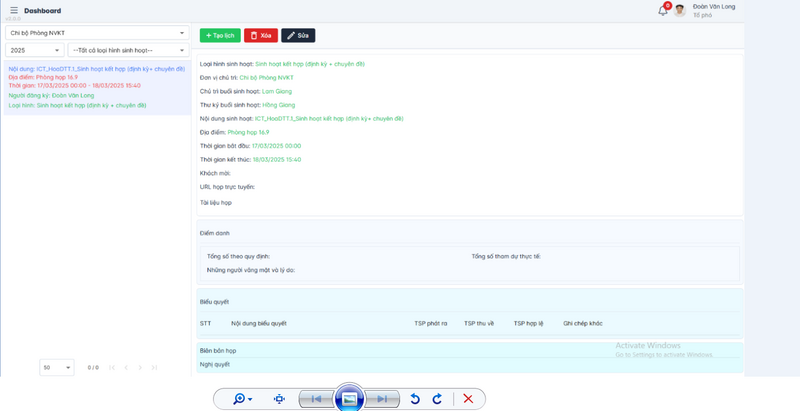The image size is (800, 411).
Task: Select the ICT_HoaDTT.1 meeting entry in the list
Action: 96,87
